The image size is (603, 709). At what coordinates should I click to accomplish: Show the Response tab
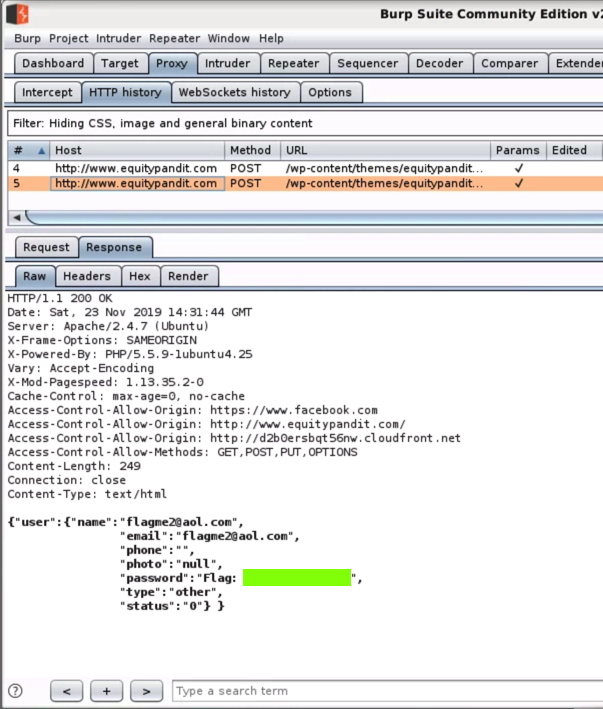pos(114,247)
